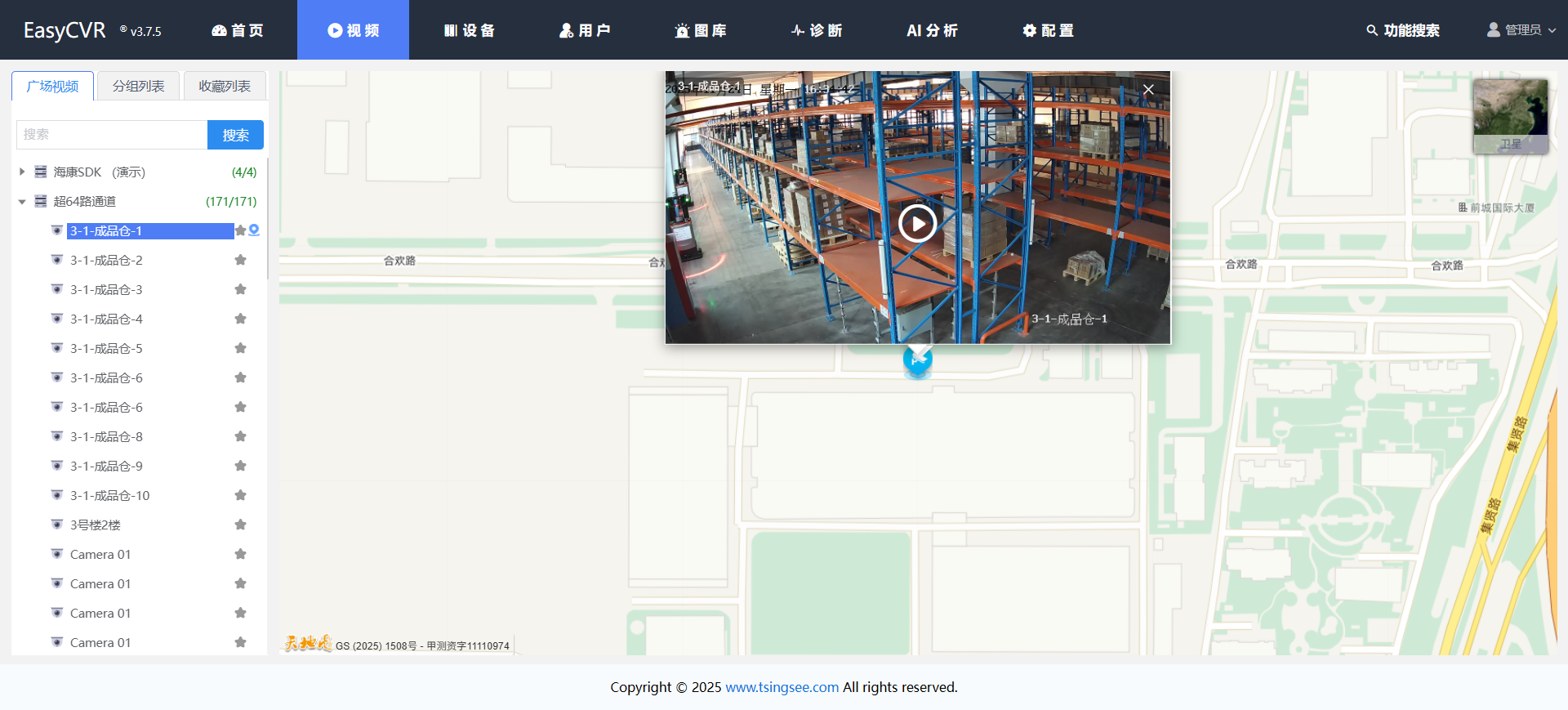Viewport: 1568px width, 710px height.
Task: Switch to the 收藏列表 tab
Action: (x=225, y=86)
